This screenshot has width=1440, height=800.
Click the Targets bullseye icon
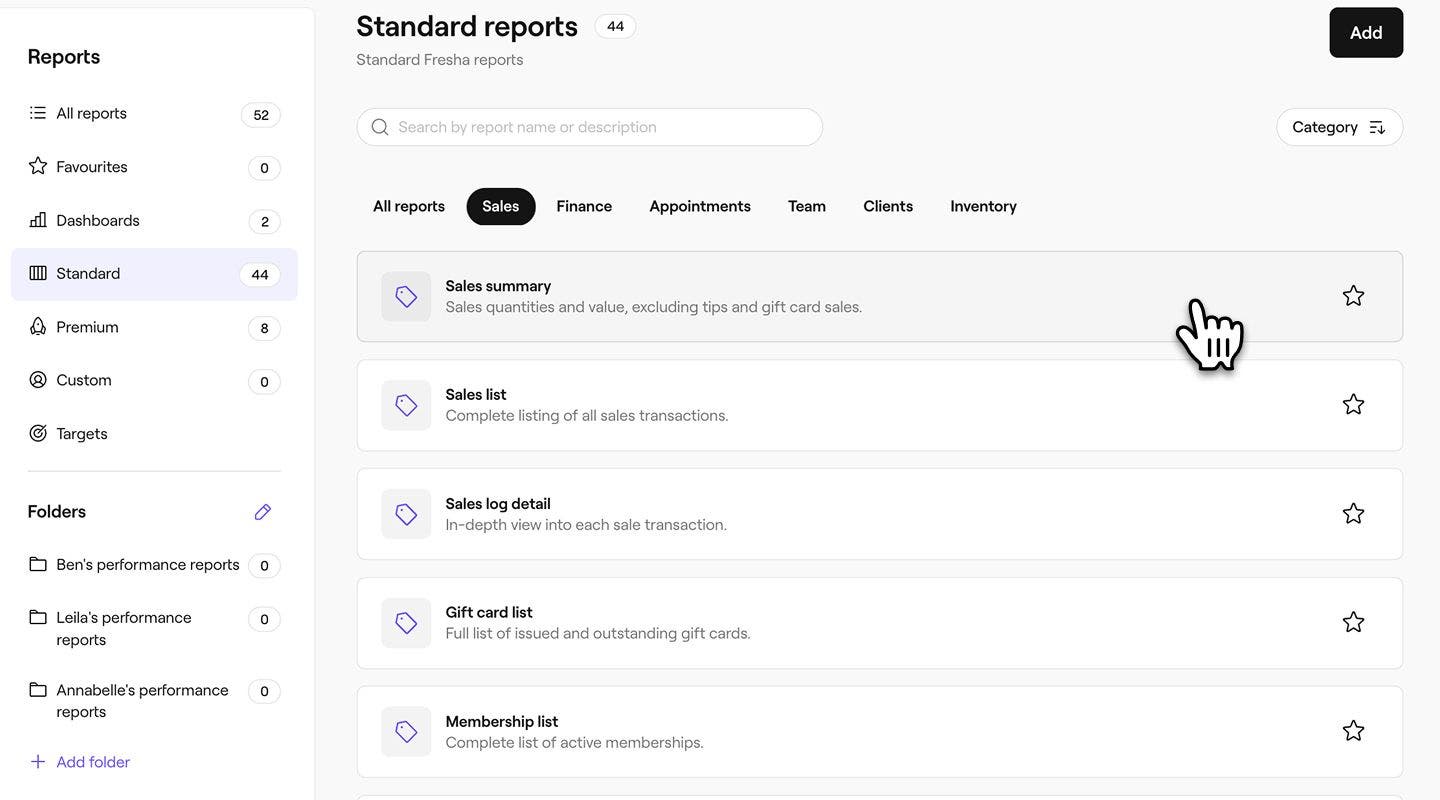point(38,433)
